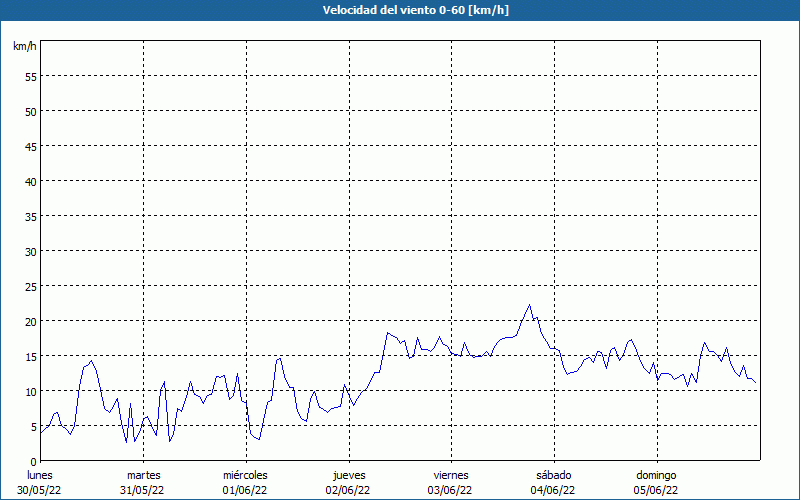Click the "domingo" day label
The height and width of the screenshot is (500, 800).
point(656,475)
